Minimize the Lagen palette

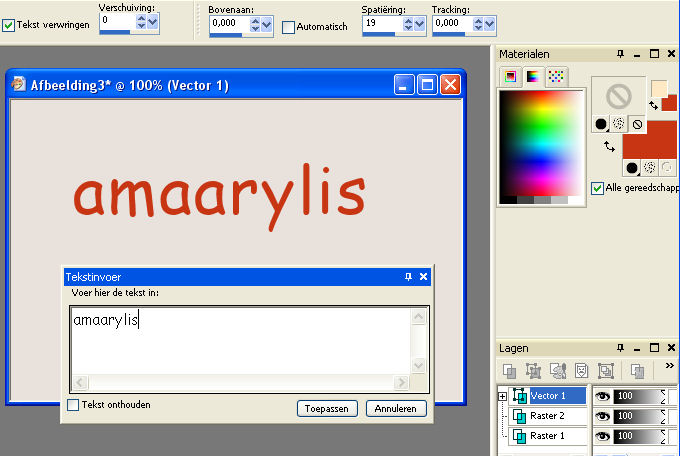tap(637, 348)
